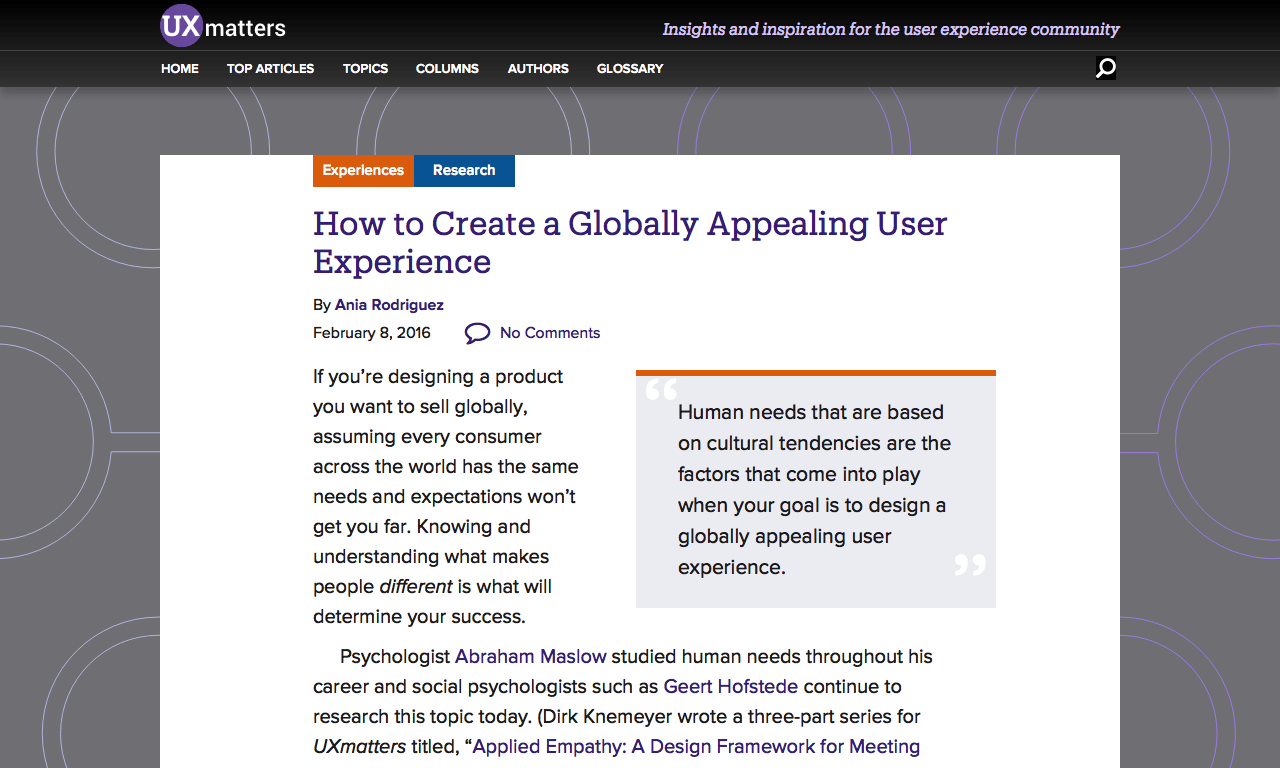The width and height of the screenshot is (1280, 768).
Task: Open the Applied Empathy article link
Action: pos(696,747)
